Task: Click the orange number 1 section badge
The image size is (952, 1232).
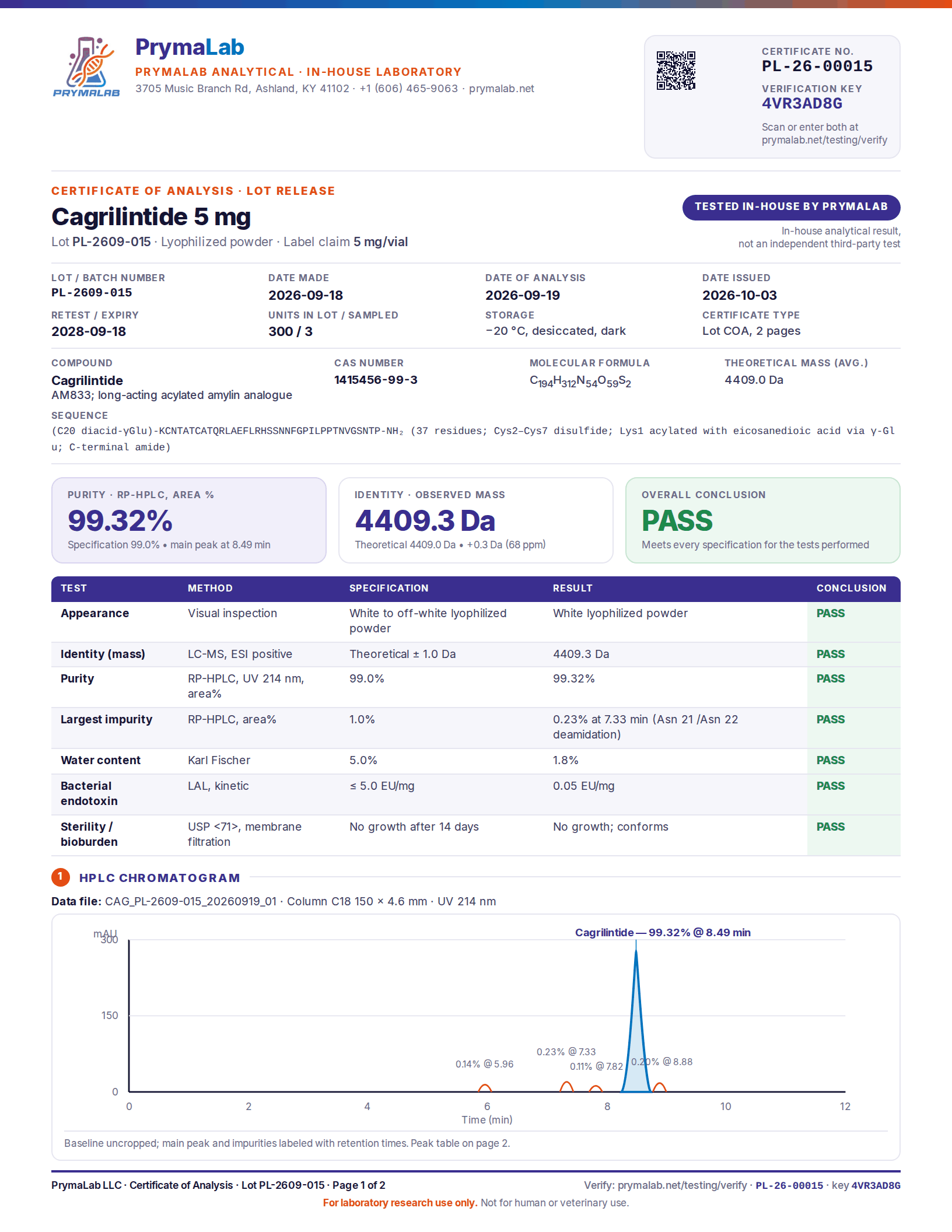Action: [x=61, y=877]
